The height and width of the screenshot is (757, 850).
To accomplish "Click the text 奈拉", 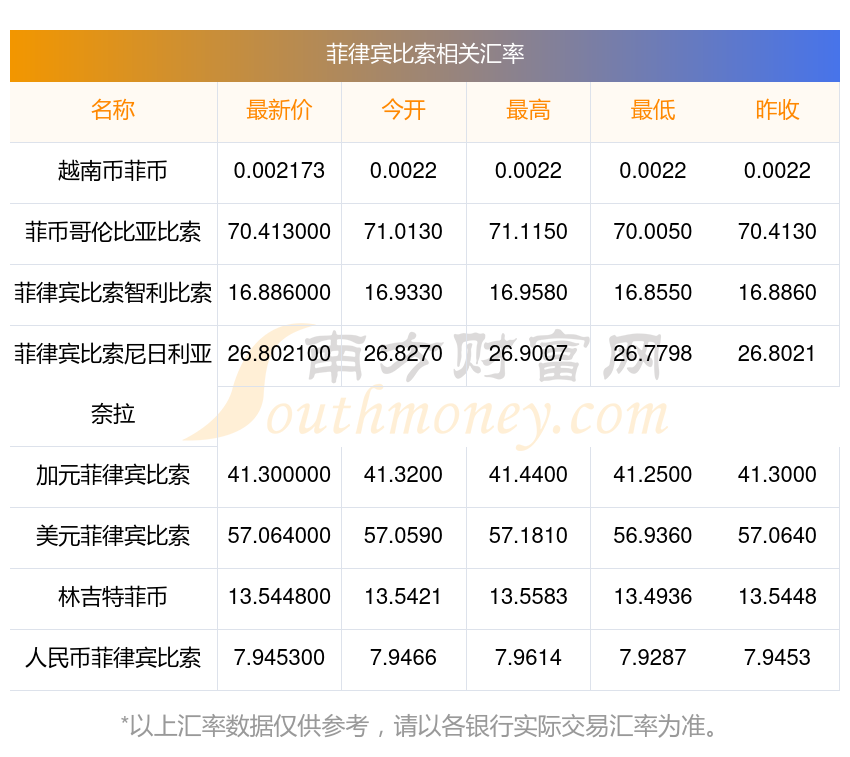I will 113,415.
